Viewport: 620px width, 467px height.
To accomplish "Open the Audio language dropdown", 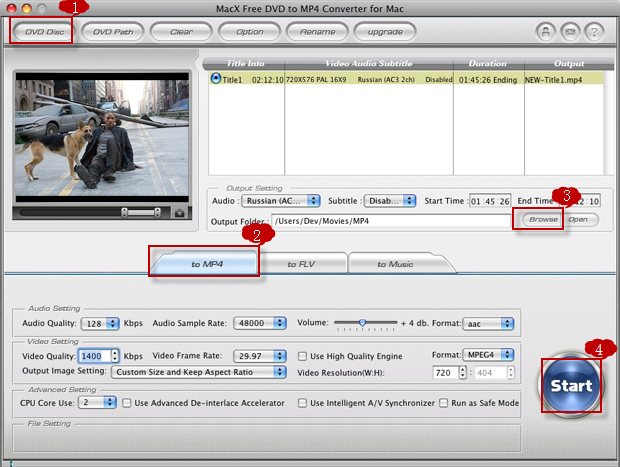I will click(285, 200).
